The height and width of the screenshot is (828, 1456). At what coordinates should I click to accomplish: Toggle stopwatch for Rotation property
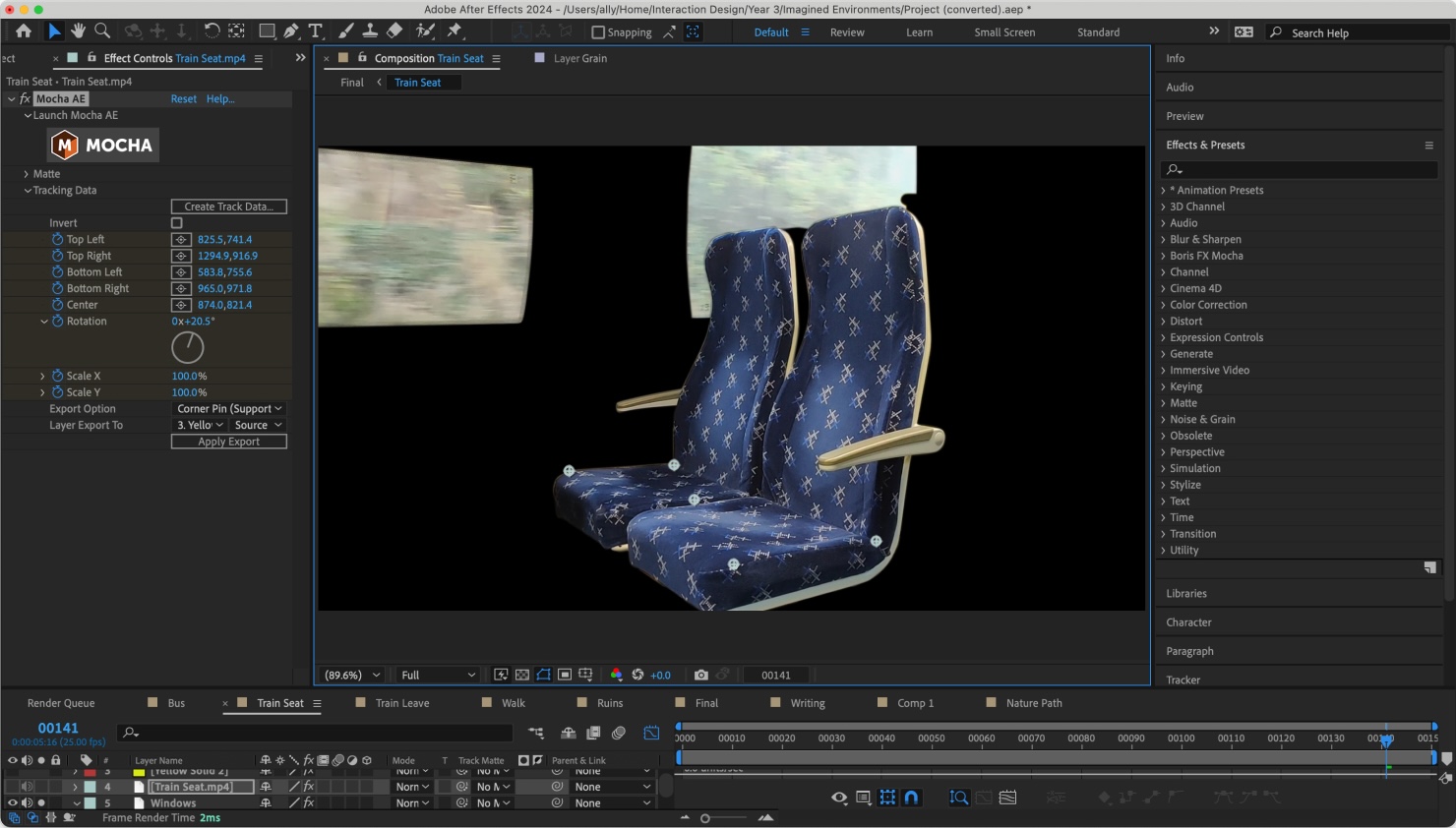[x=57, y=322]
